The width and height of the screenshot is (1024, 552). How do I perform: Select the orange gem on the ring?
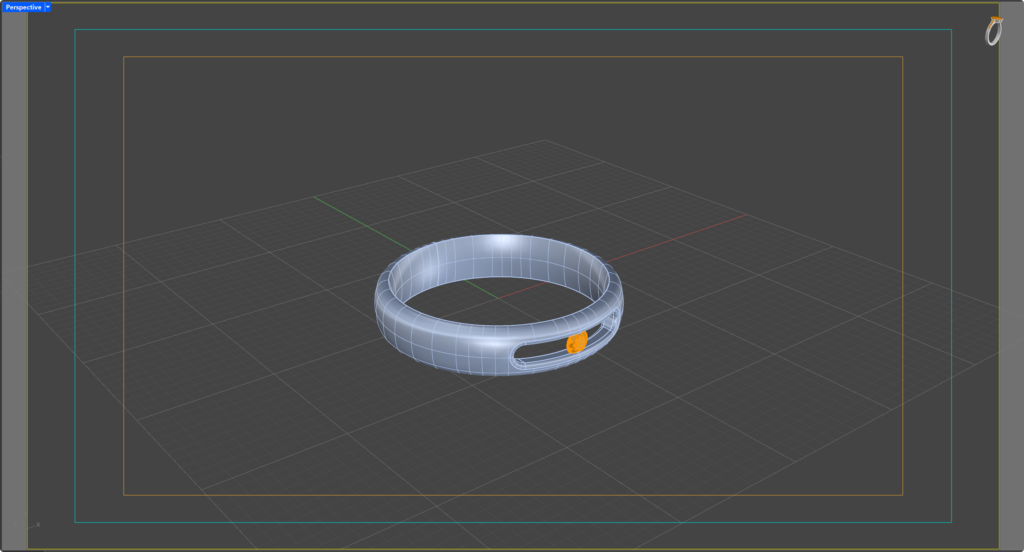[x=577, y=342]
